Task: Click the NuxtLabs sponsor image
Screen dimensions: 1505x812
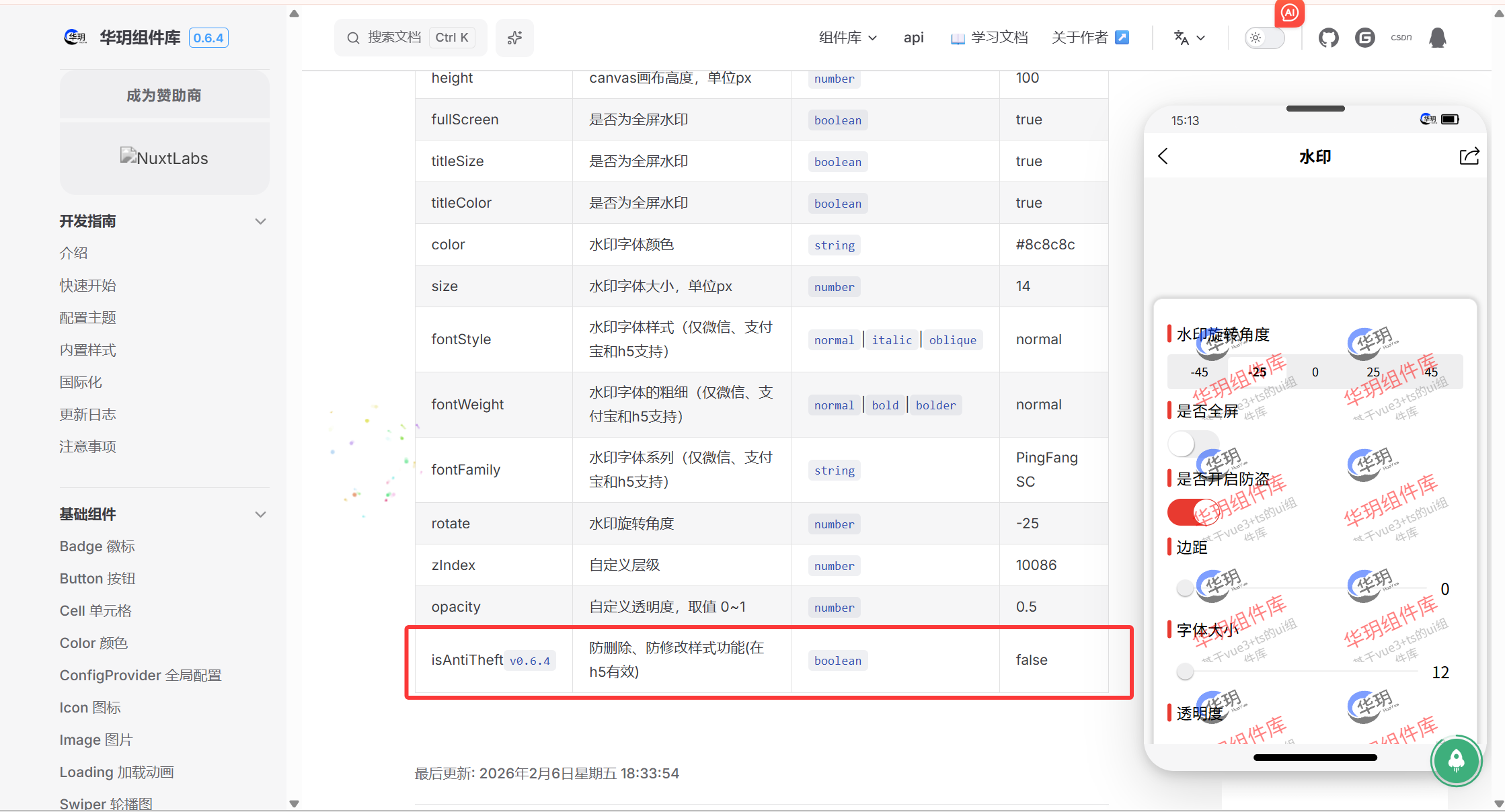Action: click(x=164, y=157)
